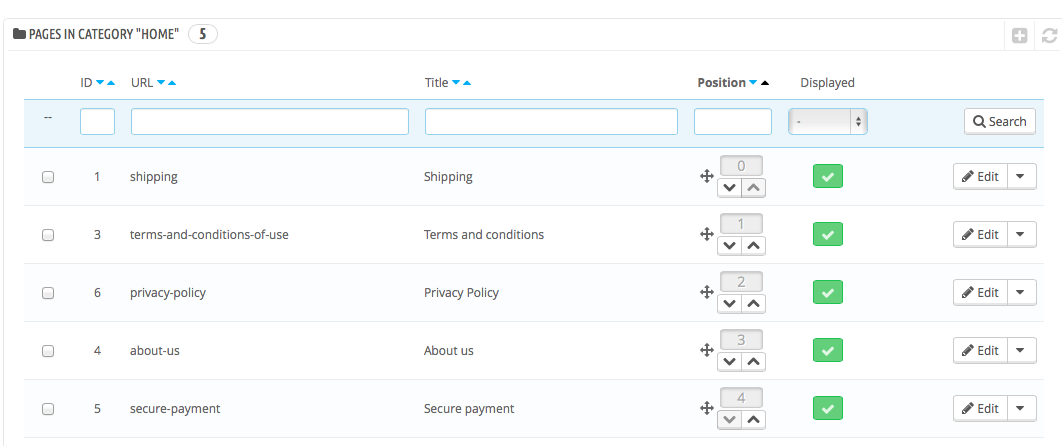Expand the actions dropdown beside Edit for shipping
1063x446 pixels.
pyautogui.click(x=1020, y=177)
